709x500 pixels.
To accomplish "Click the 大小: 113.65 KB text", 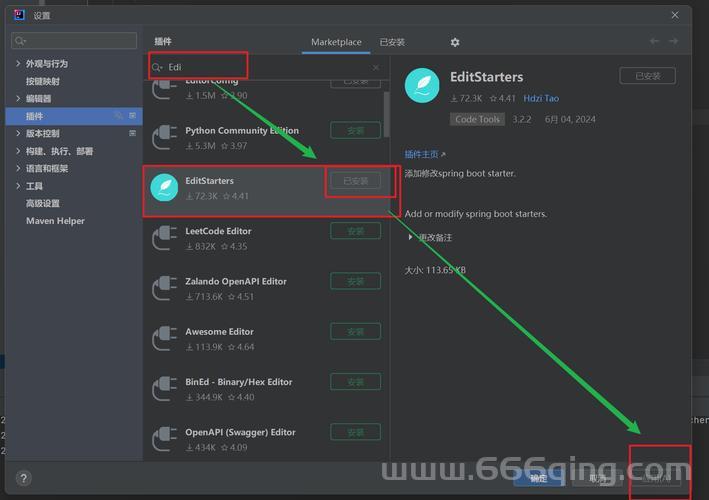I will tap(435, 270).
